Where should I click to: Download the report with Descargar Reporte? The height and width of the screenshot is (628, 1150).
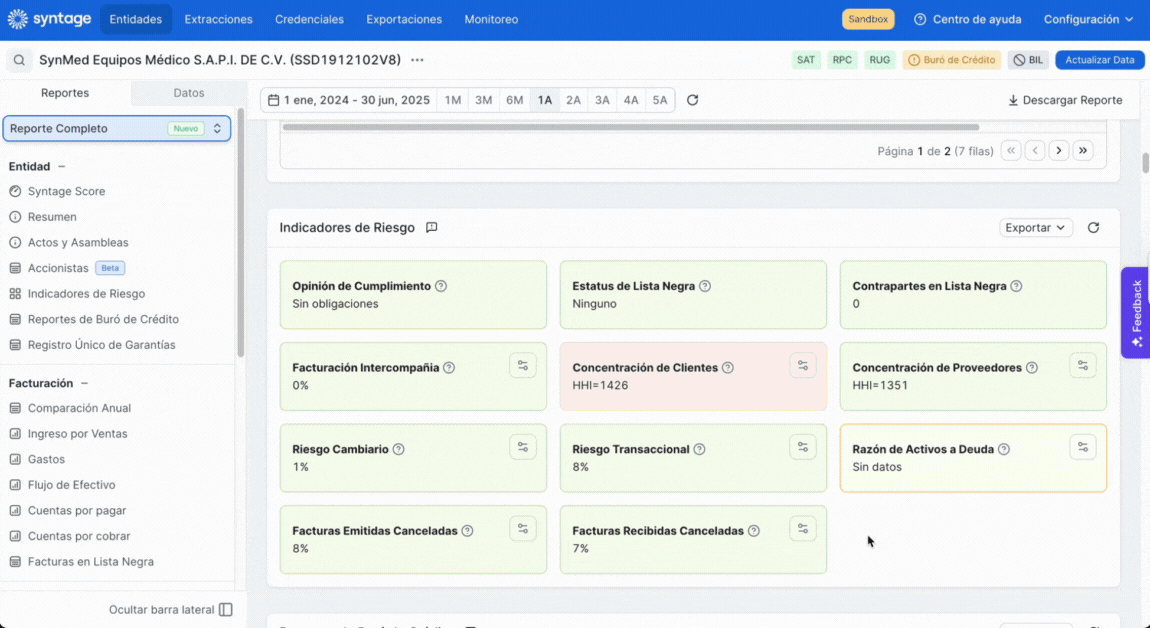(1065, 100)
